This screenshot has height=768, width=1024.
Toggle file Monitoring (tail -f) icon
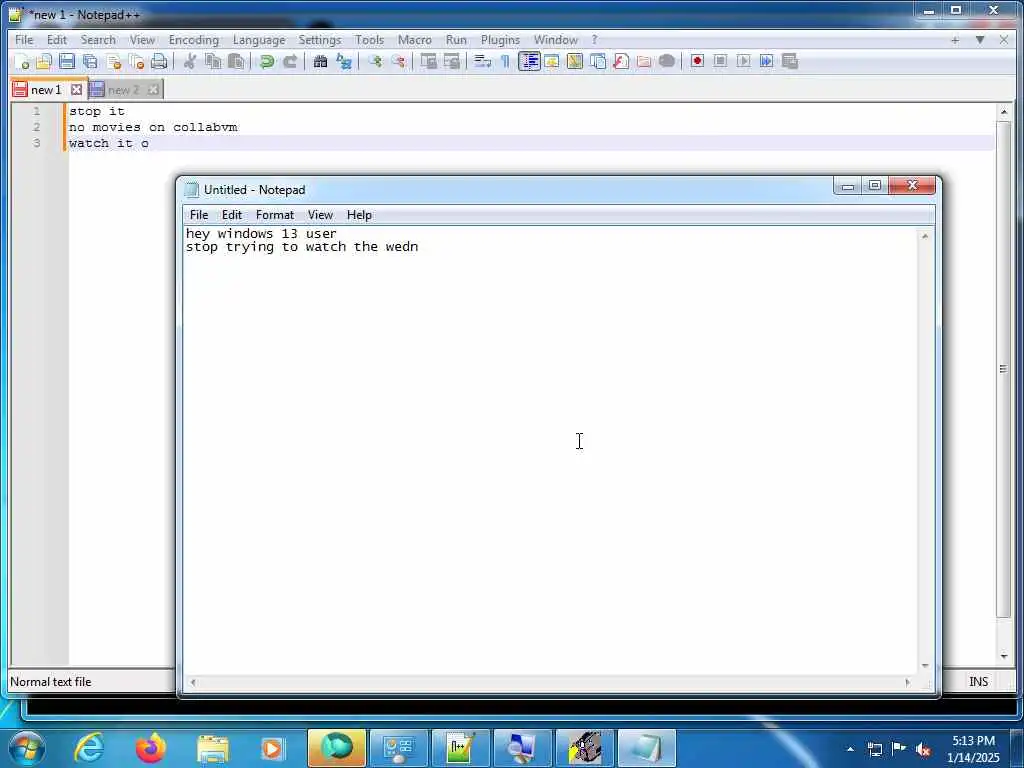667,61
